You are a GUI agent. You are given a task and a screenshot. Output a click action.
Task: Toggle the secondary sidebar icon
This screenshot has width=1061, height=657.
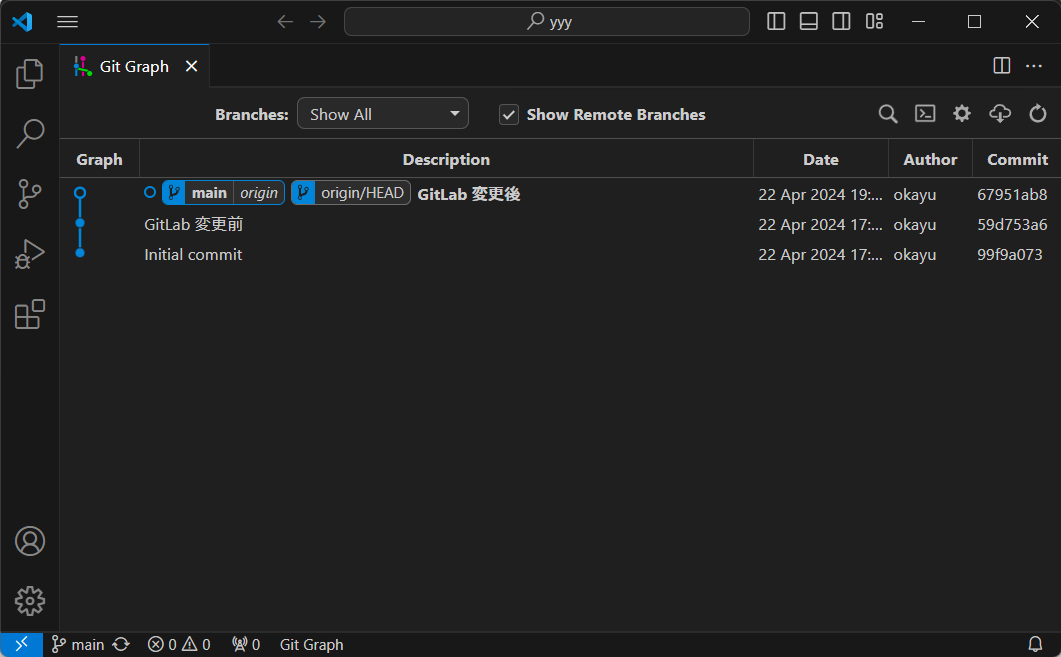841,20
